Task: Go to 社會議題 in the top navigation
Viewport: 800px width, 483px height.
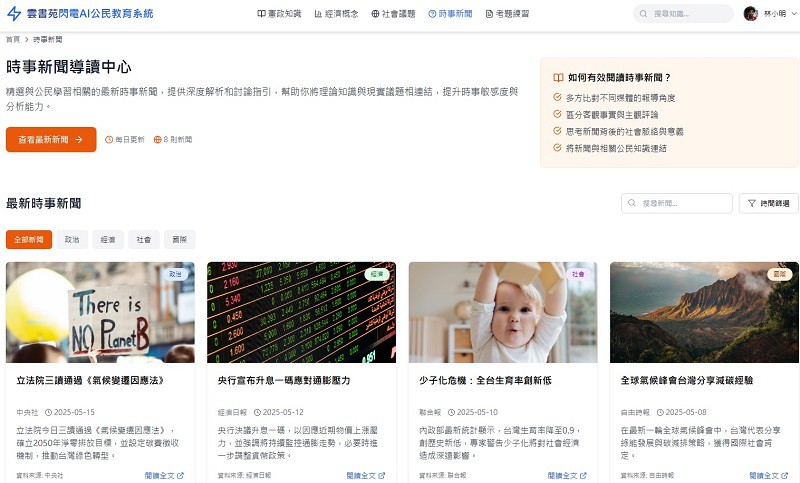Action: 393,14
